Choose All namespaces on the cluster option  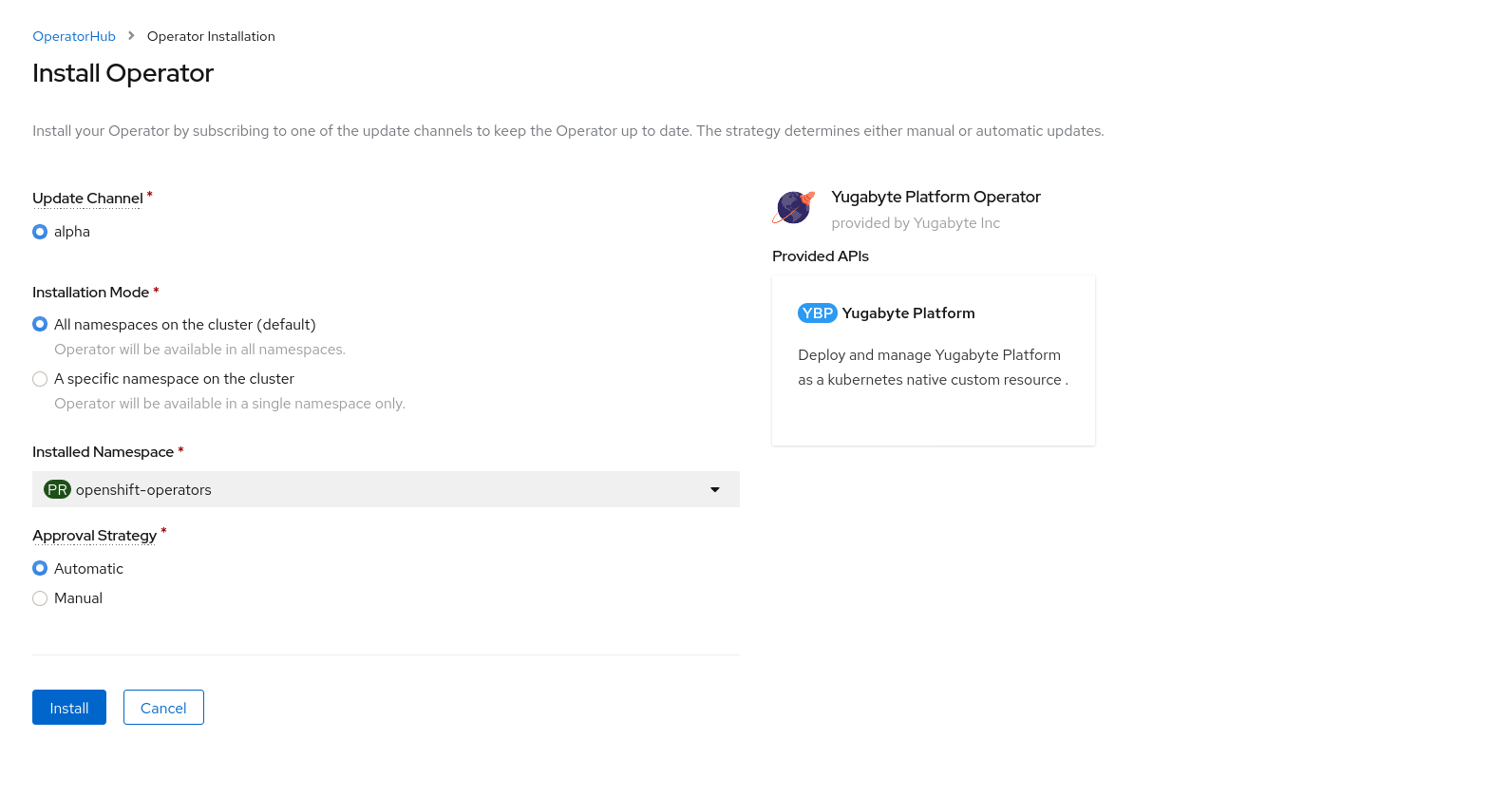40,325
